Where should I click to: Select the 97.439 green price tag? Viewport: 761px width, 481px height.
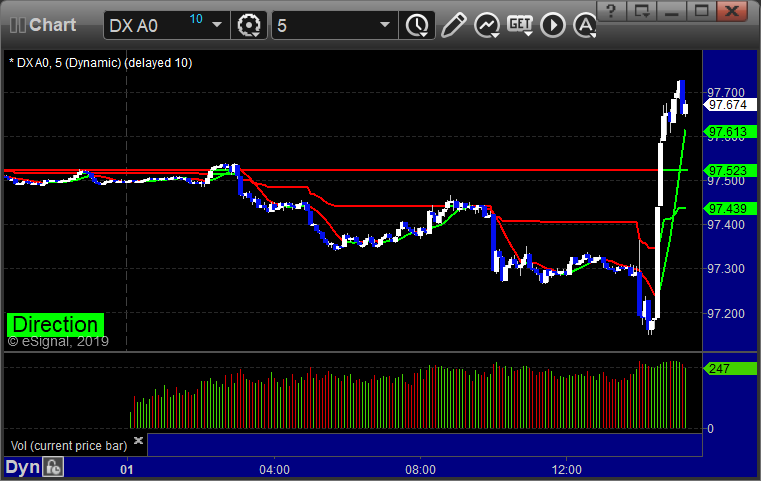(729, 209)
